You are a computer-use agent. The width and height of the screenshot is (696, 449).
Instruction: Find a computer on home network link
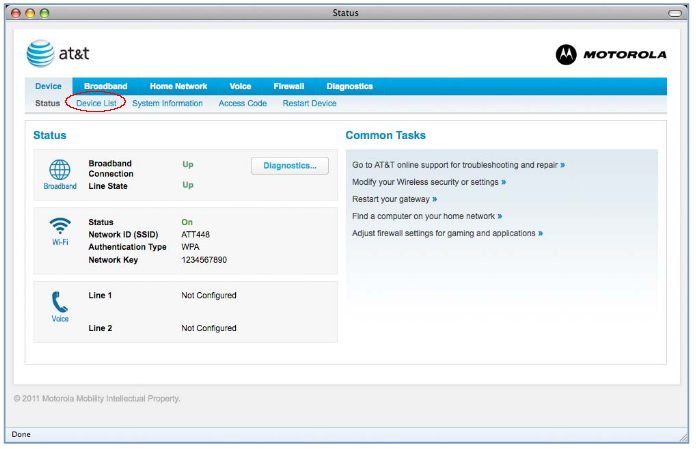(426, 216)
